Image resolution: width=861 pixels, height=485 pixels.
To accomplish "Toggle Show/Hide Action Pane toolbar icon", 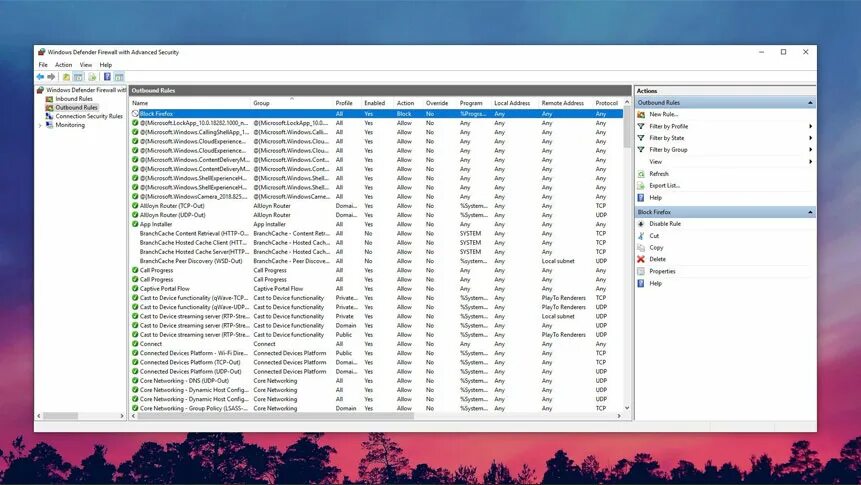I will pos(119,77).
